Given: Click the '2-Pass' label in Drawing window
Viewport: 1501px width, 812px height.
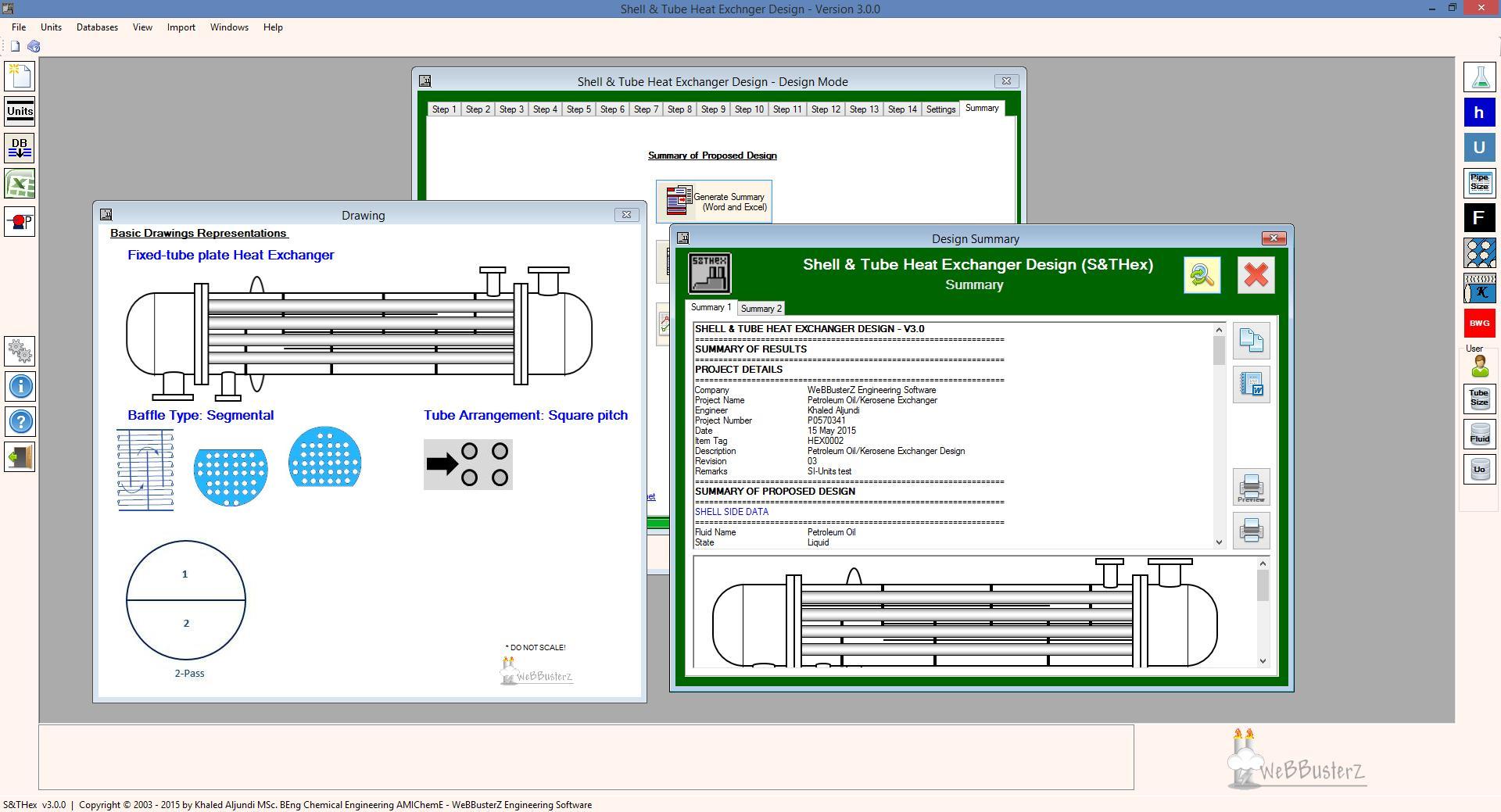Looking at the screenshot, I should 189,673.
